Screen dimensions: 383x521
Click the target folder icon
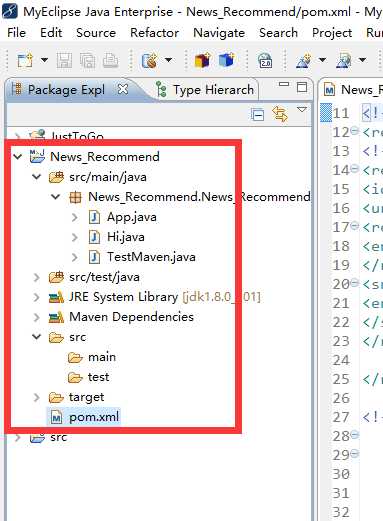56,397
